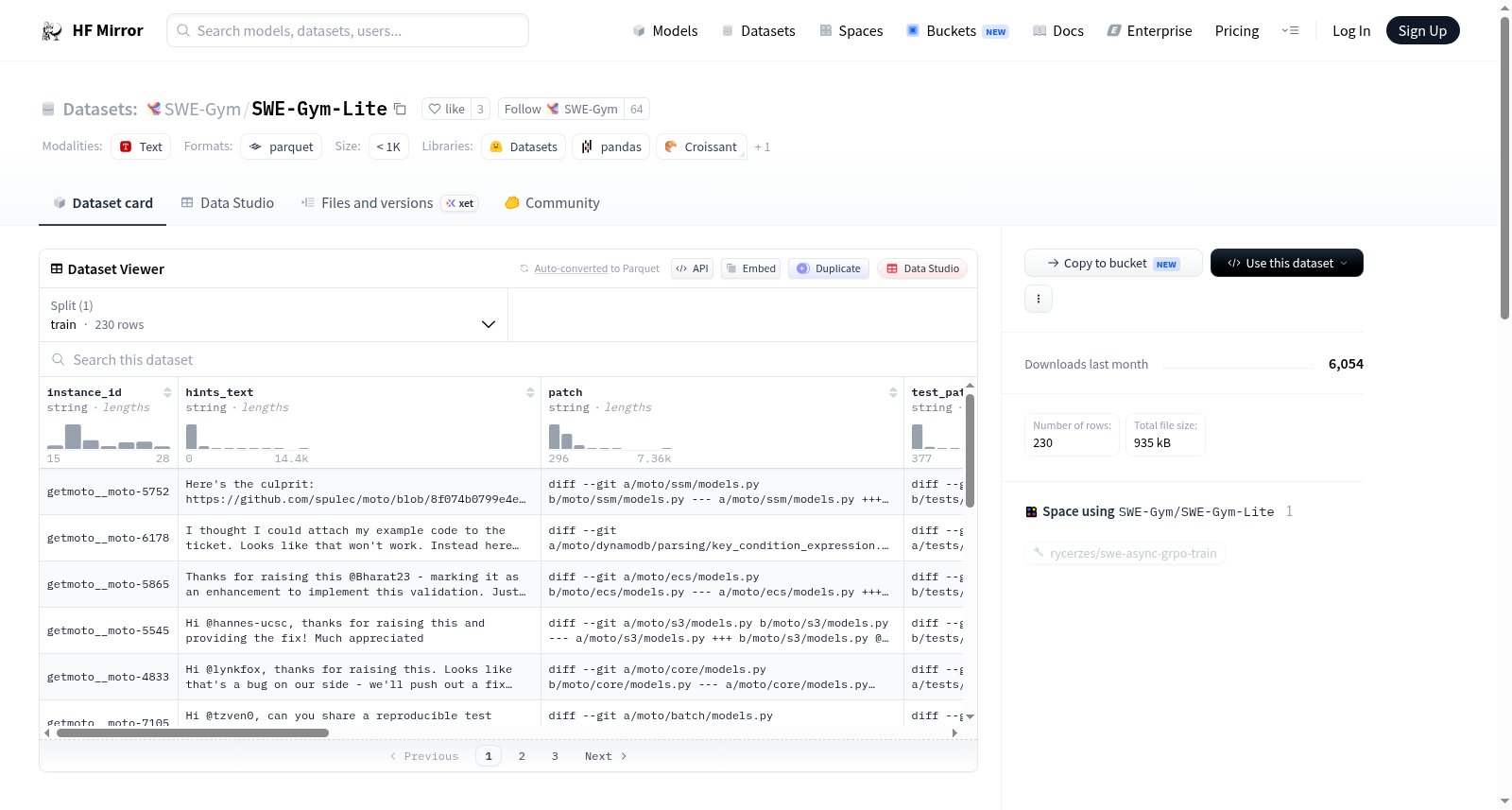
Task: Click the Log In link
Action: [x=1351, y=31]
